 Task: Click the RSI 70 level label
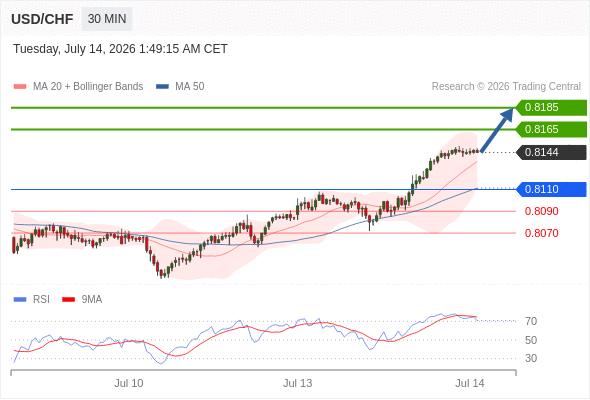click(531, 321)
